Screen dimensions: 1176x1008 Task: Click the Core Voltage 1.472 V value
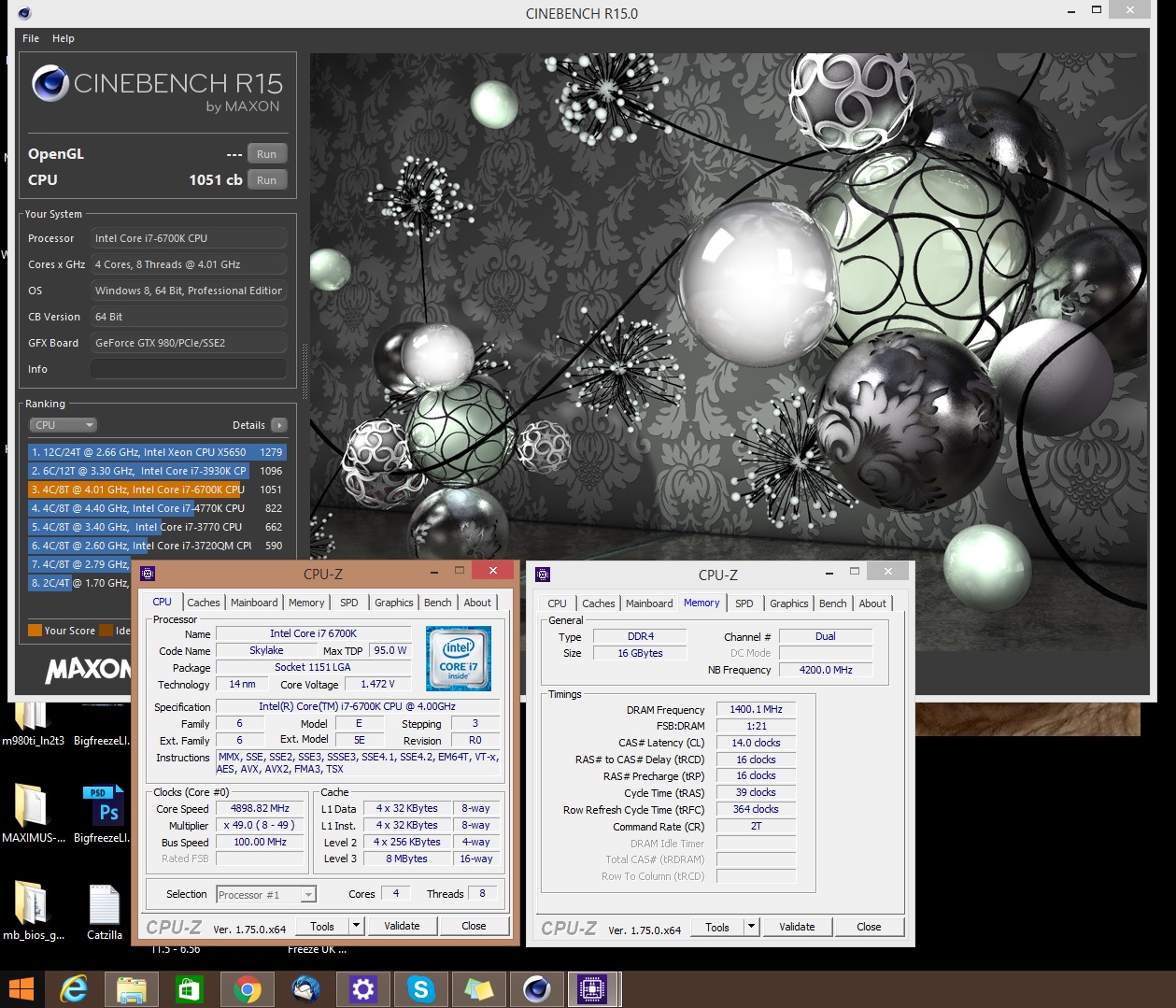click(378, 684)
